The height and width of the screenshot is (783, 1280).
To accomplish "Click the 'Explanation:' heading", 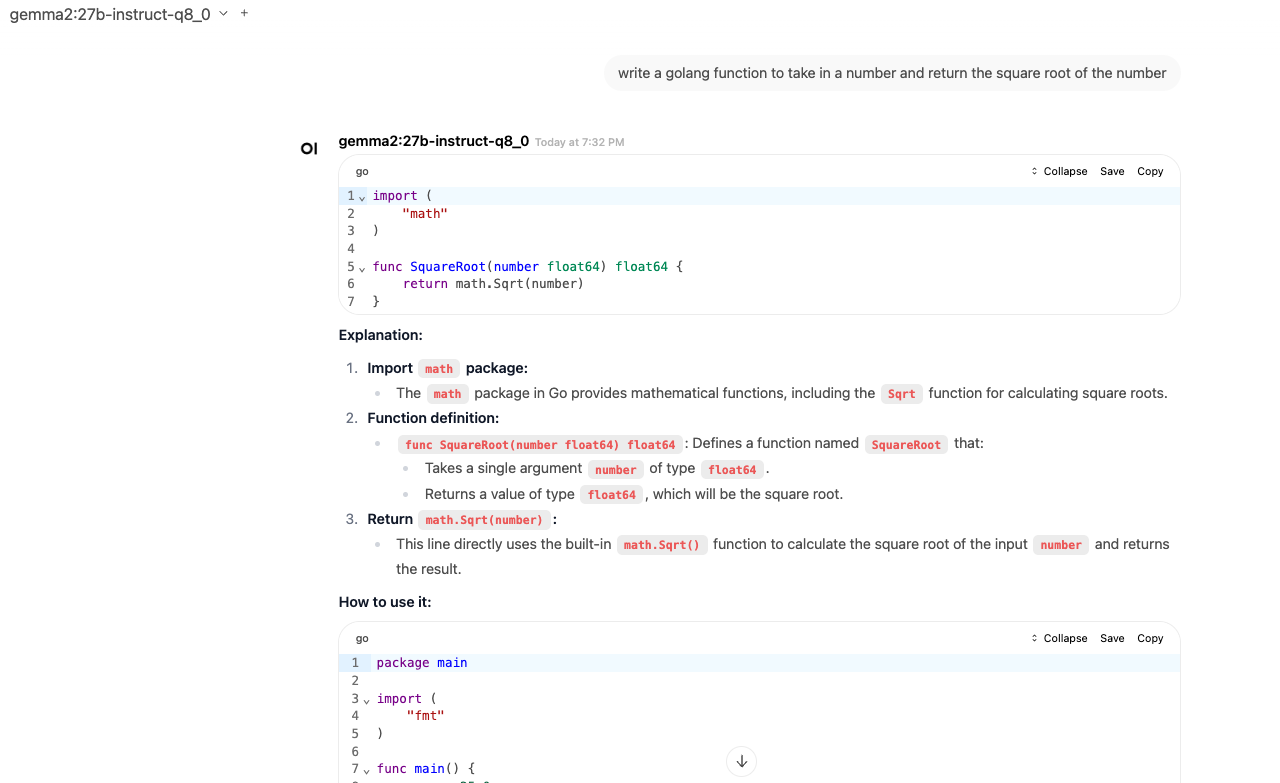I will [381, 335].
